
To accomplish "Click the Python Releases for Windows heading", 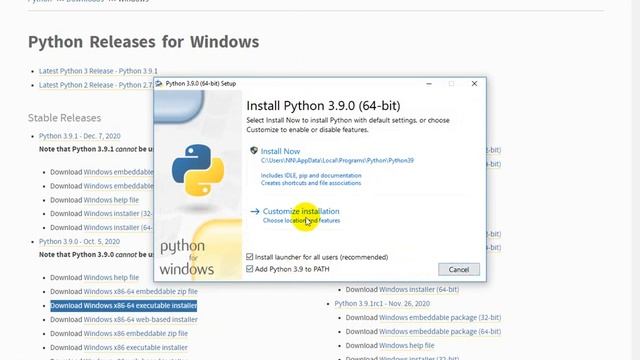I will pos(144,42).
